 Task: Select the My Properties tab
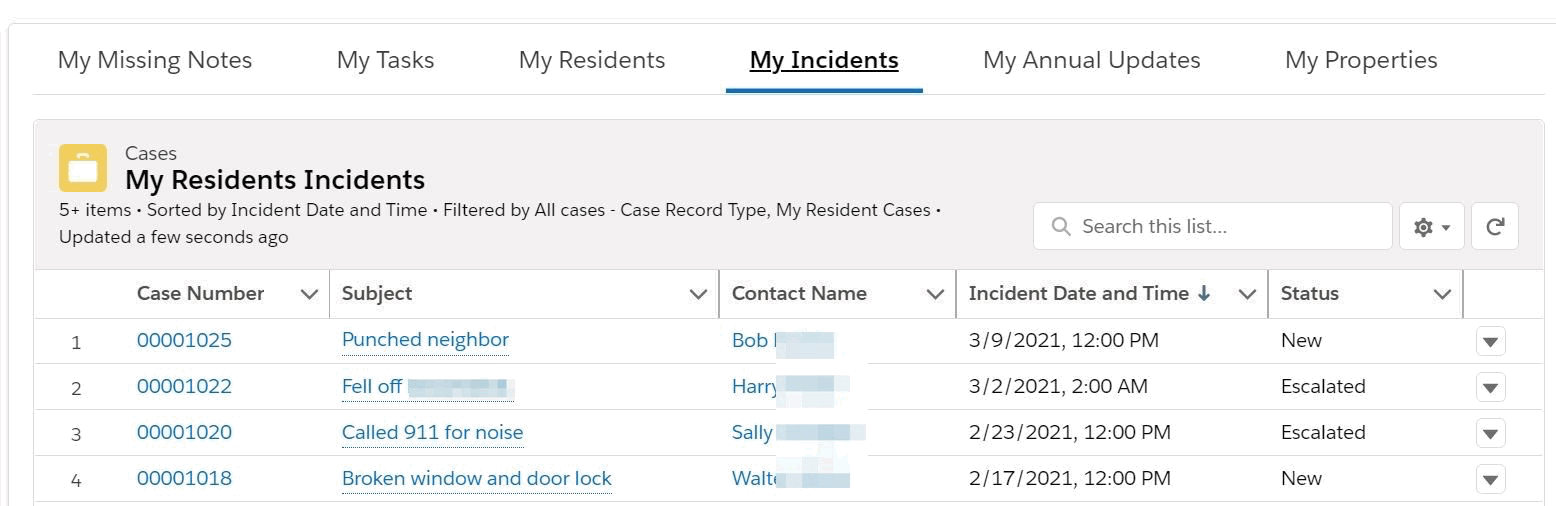point(1360,60)
